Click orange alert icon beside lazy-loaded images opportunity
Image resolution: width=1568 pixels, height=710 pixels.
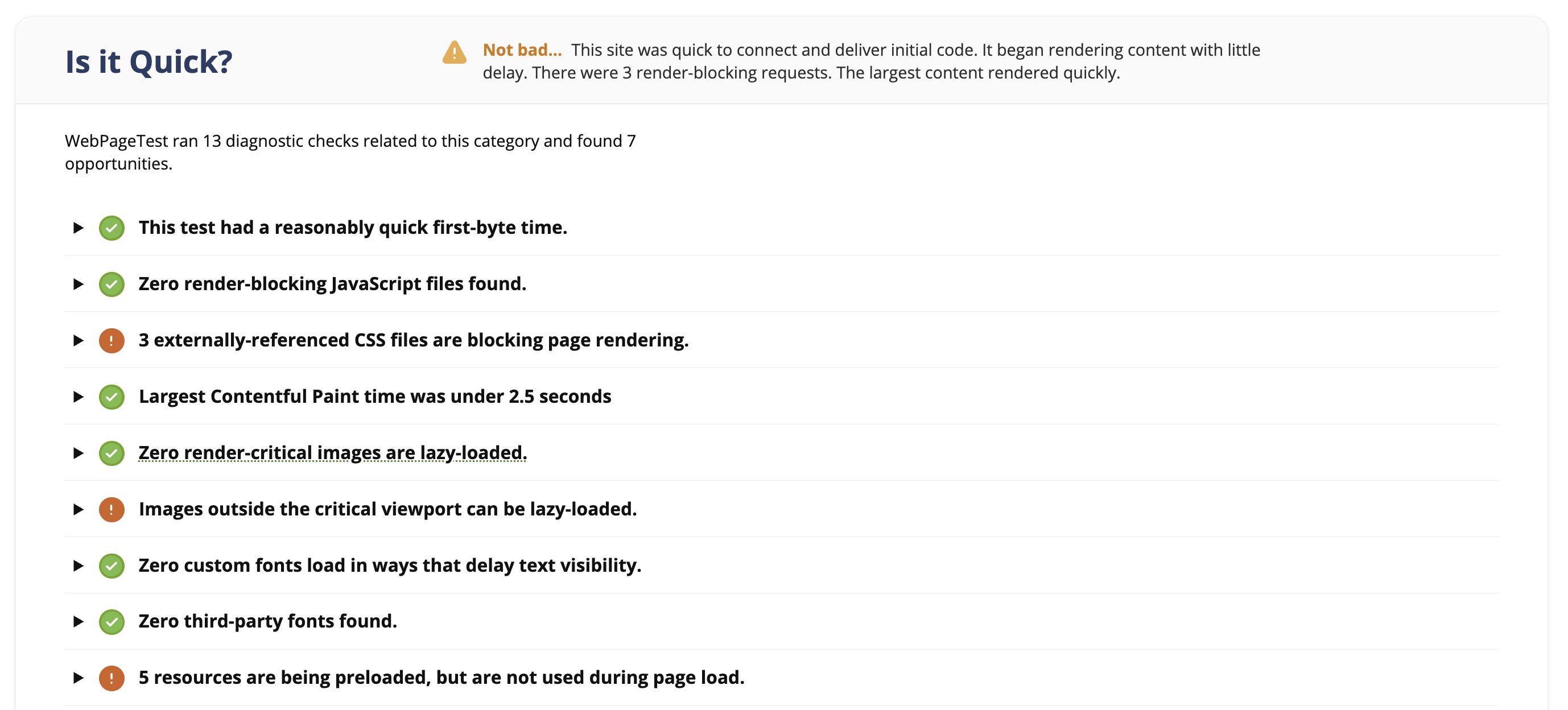tap(112, 510)
